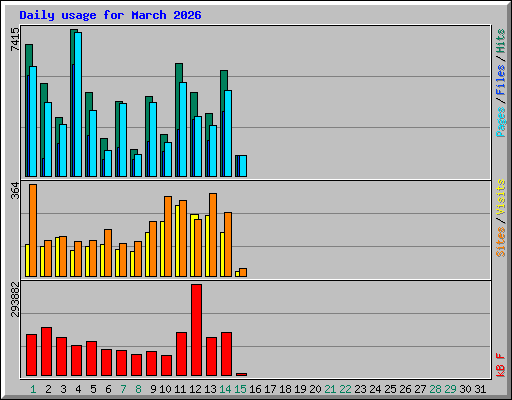512x400 pixels.
Task: Select the 'Pages' legend label
Action: click(x=500, y=122)
